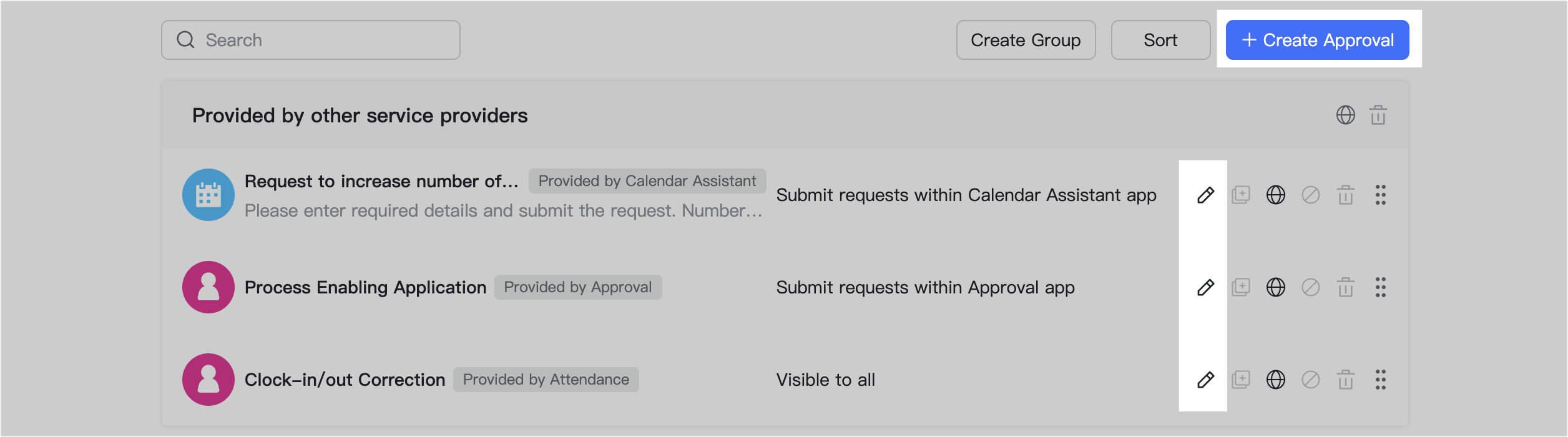Disable the Process Enabling Application approval
The image size is (1568, 437).
[1311, 287]
